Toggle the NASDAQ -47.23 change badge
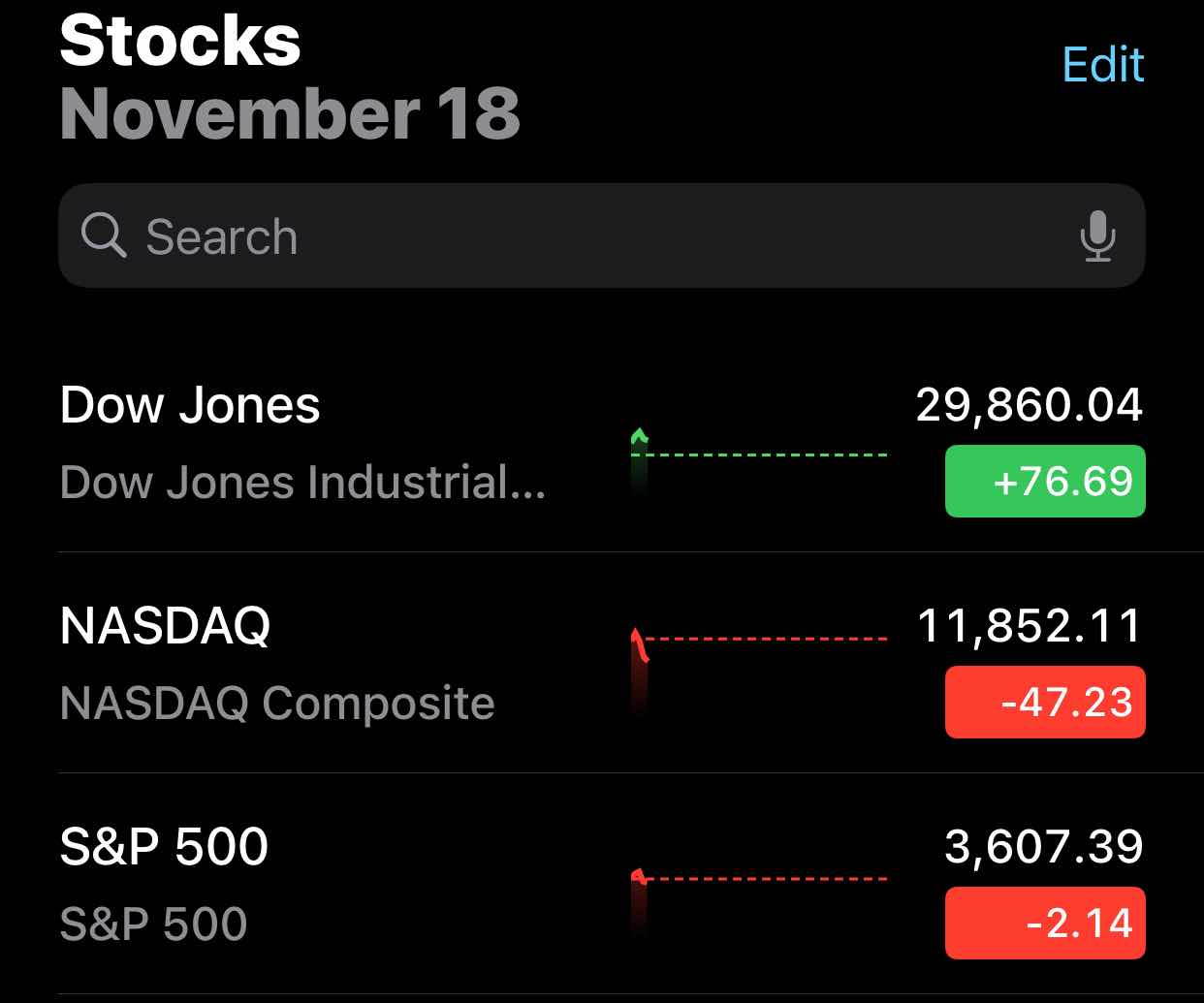The height and width of the screenshot is (1003, 1204). 1045,702
